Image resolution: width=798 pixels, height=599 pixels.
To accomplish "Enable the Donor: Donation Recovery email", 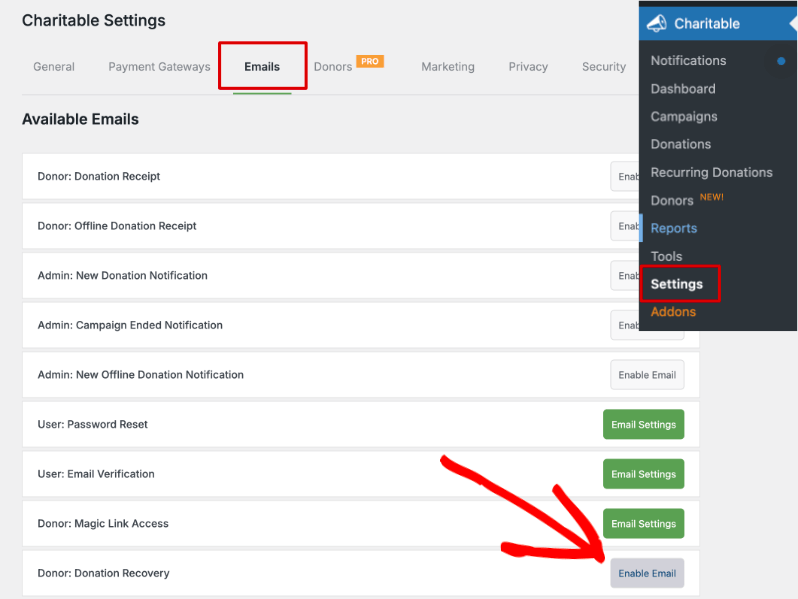I will (647, 573).
